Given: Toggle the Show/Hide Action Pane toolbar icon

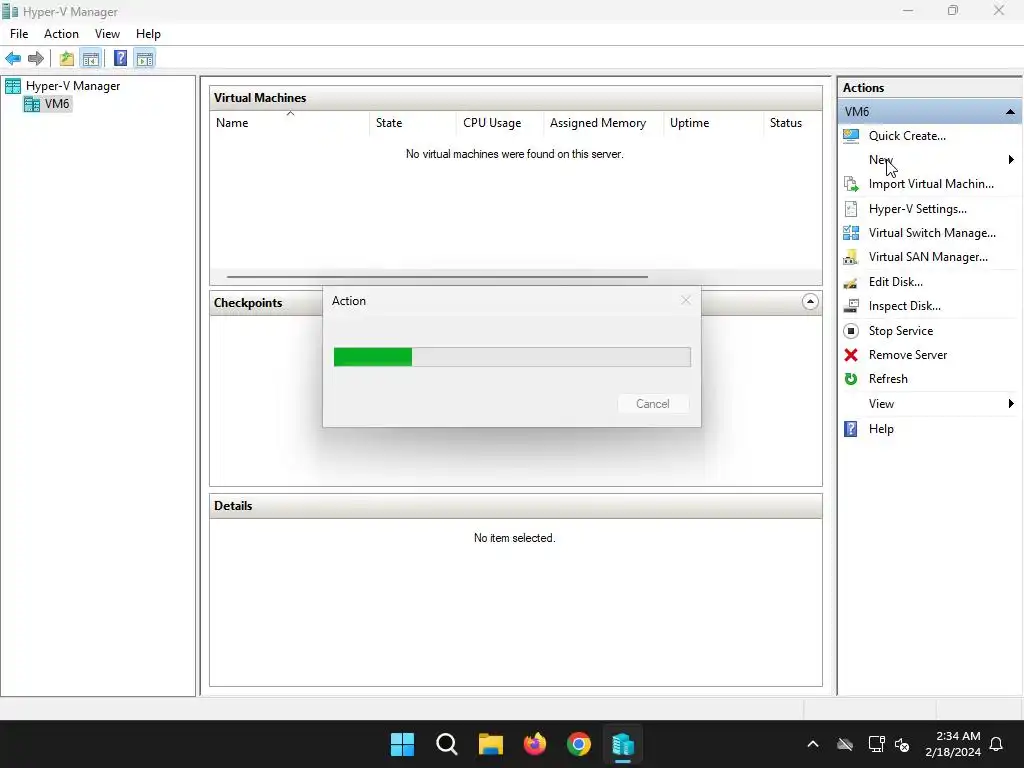Looking at the screenshot, I should [144, 59].
